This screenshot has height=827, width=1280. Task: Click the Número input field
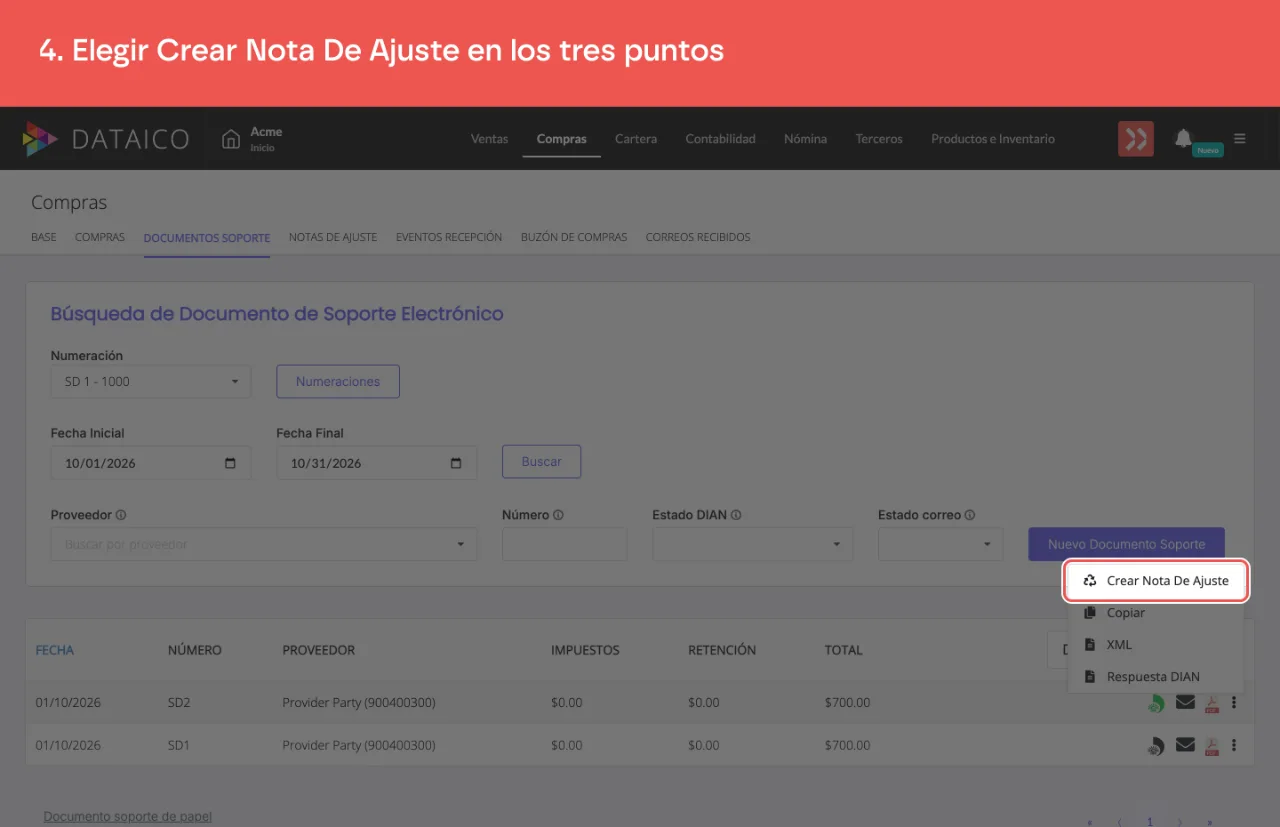coord(565,544)
